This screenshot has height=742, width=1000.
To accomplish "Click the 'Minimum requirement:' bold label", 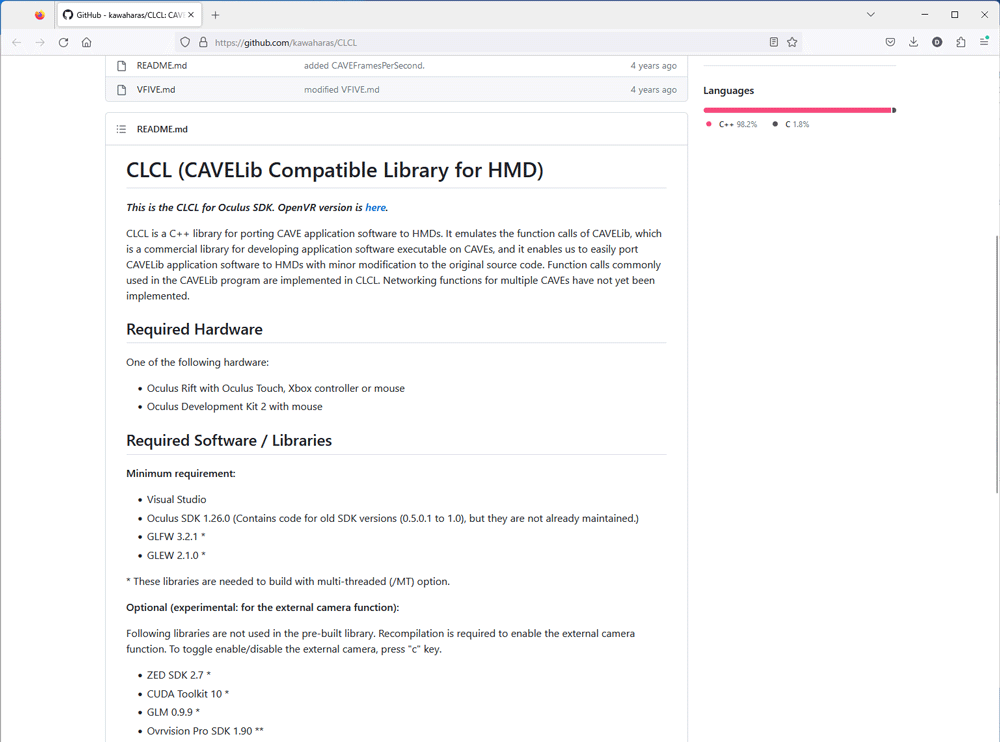I will click(x=181, y=473).
